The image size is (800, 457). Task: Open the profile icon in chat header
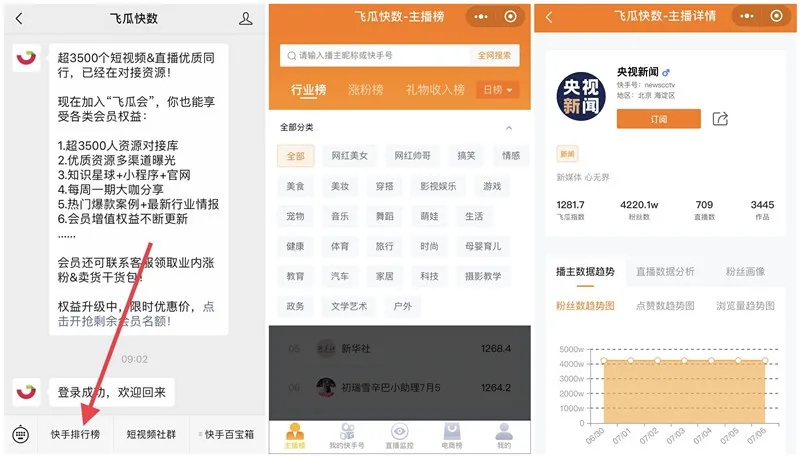point(245,19)
